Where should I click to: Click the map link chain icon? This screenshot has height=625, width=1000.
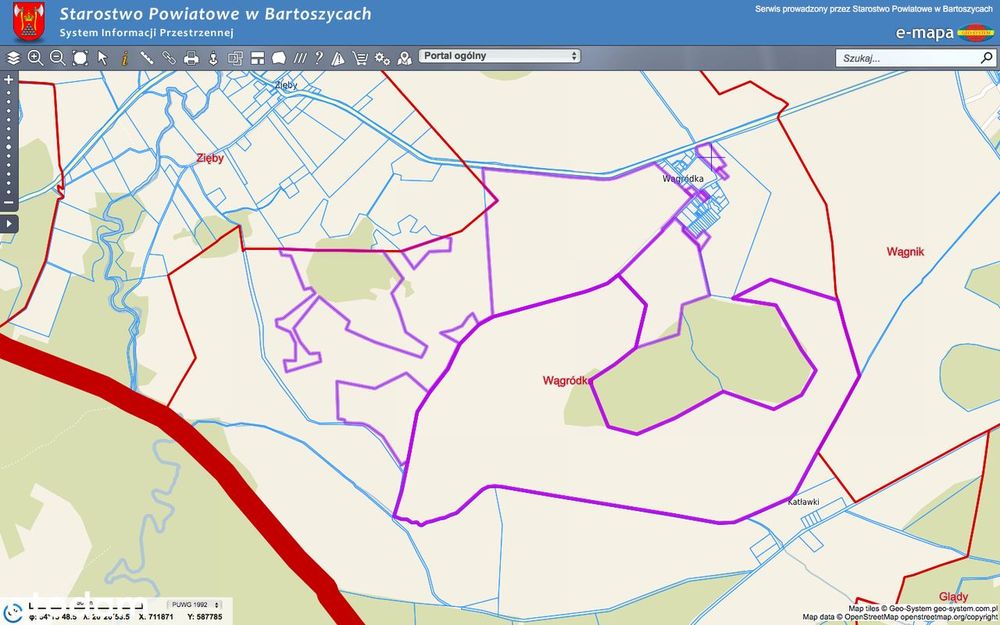[x=168, y=59]
